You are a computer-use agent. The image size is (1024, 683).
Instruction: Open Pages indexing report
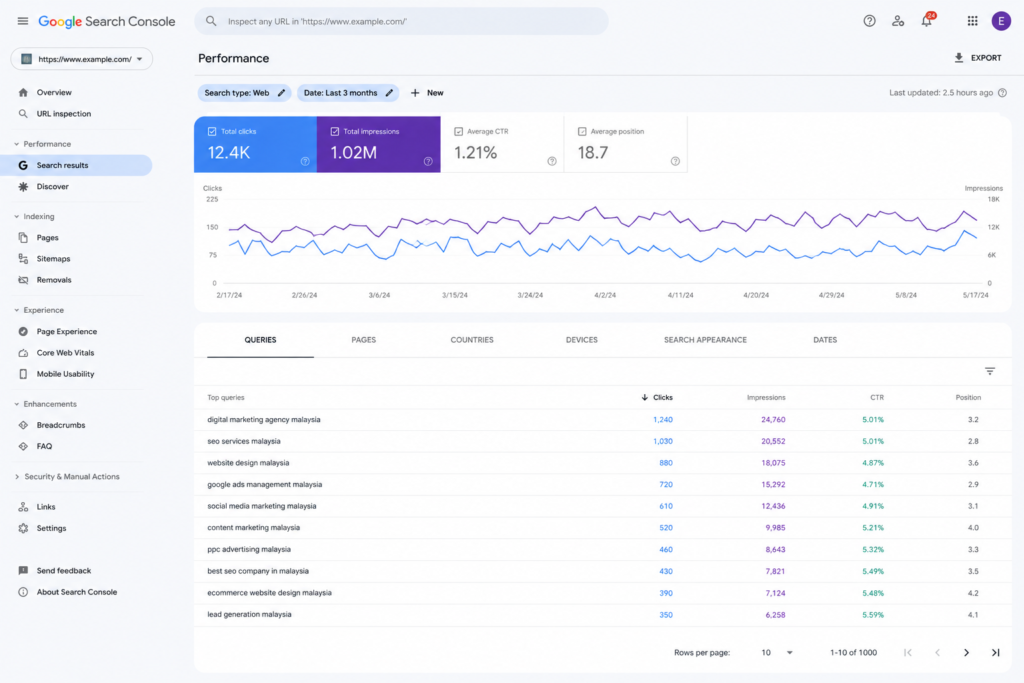click(x=47, y=238)
